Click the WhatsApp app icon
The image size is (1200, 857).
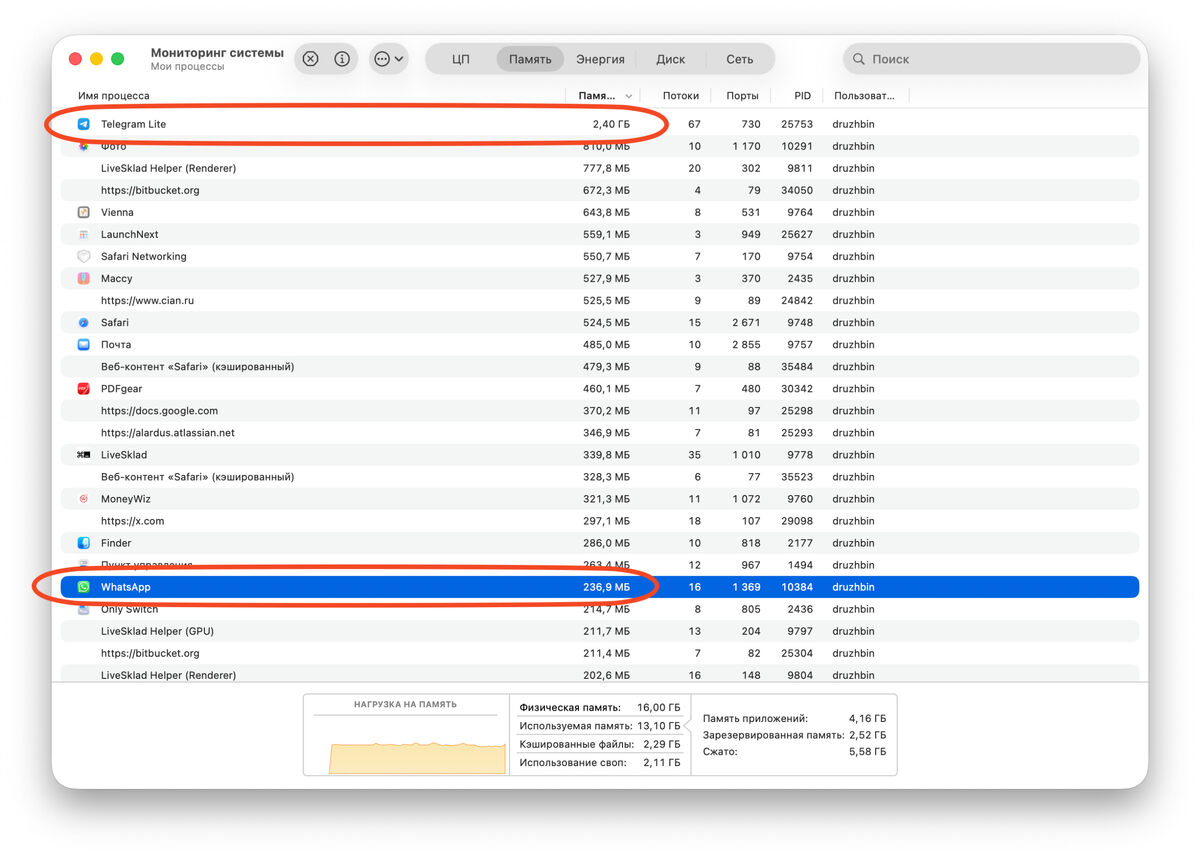pyautogui.click(x=84, y=587)
